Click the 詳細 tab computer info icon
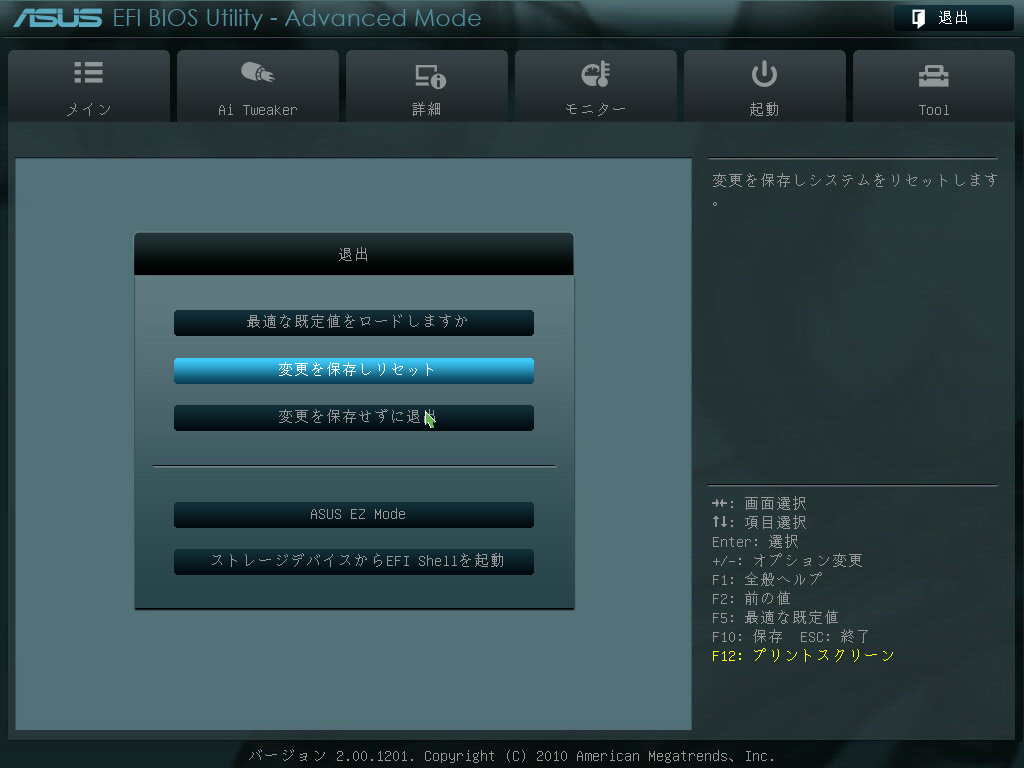This screenshot has width=1024, height=768. (430, 76)
